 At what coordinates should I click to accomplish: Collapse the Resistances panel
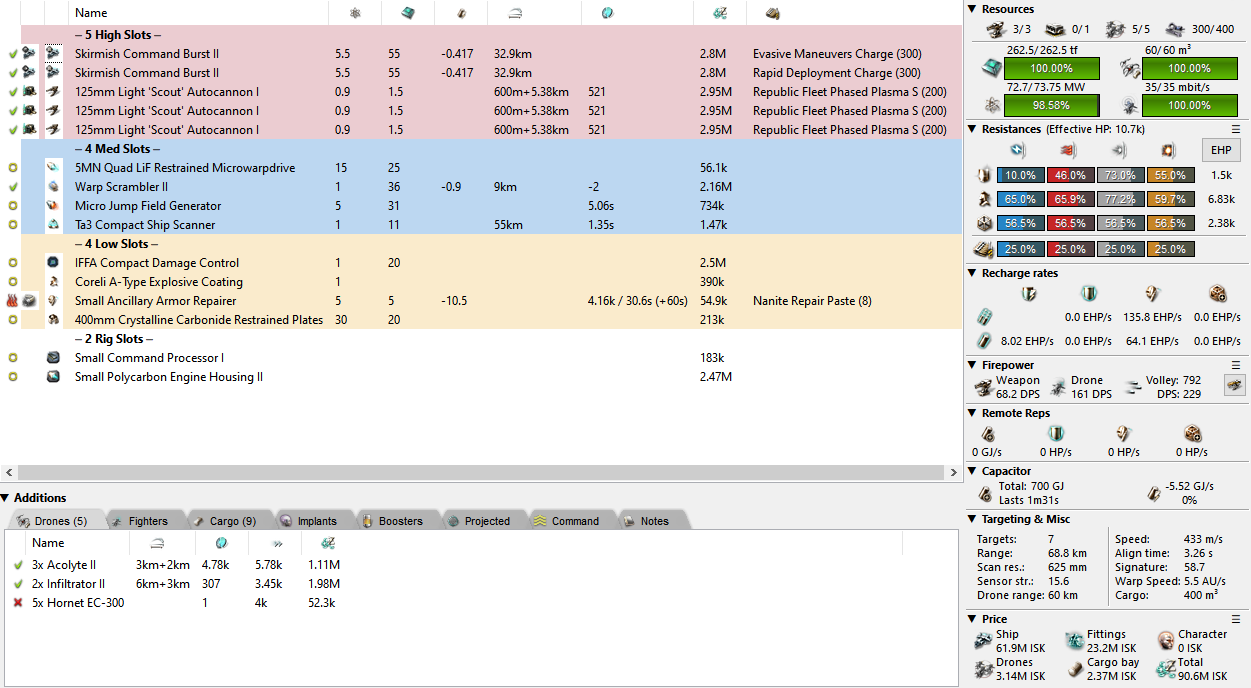pyautogui.click(x=973, y=129)
